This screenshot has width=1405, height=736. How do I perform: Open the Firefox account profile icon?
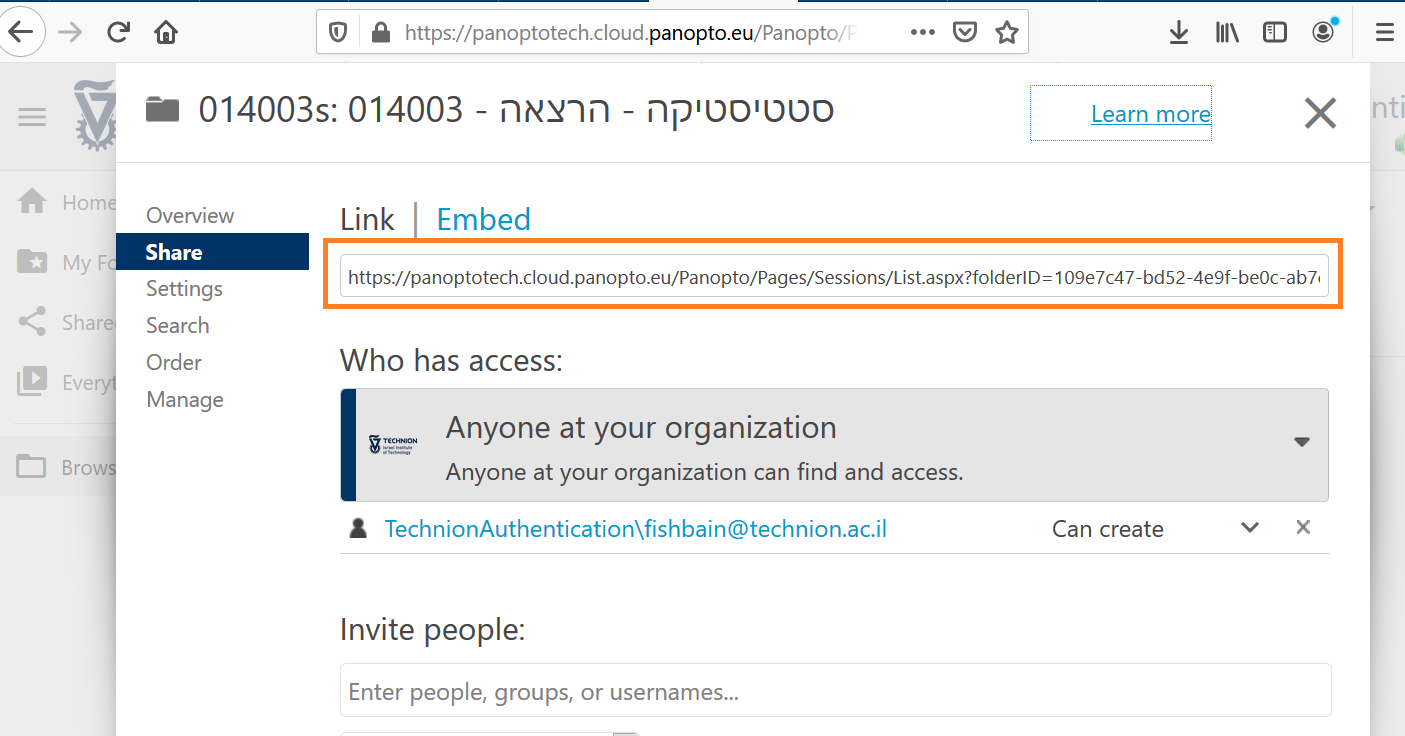(x=1324, y=32)
